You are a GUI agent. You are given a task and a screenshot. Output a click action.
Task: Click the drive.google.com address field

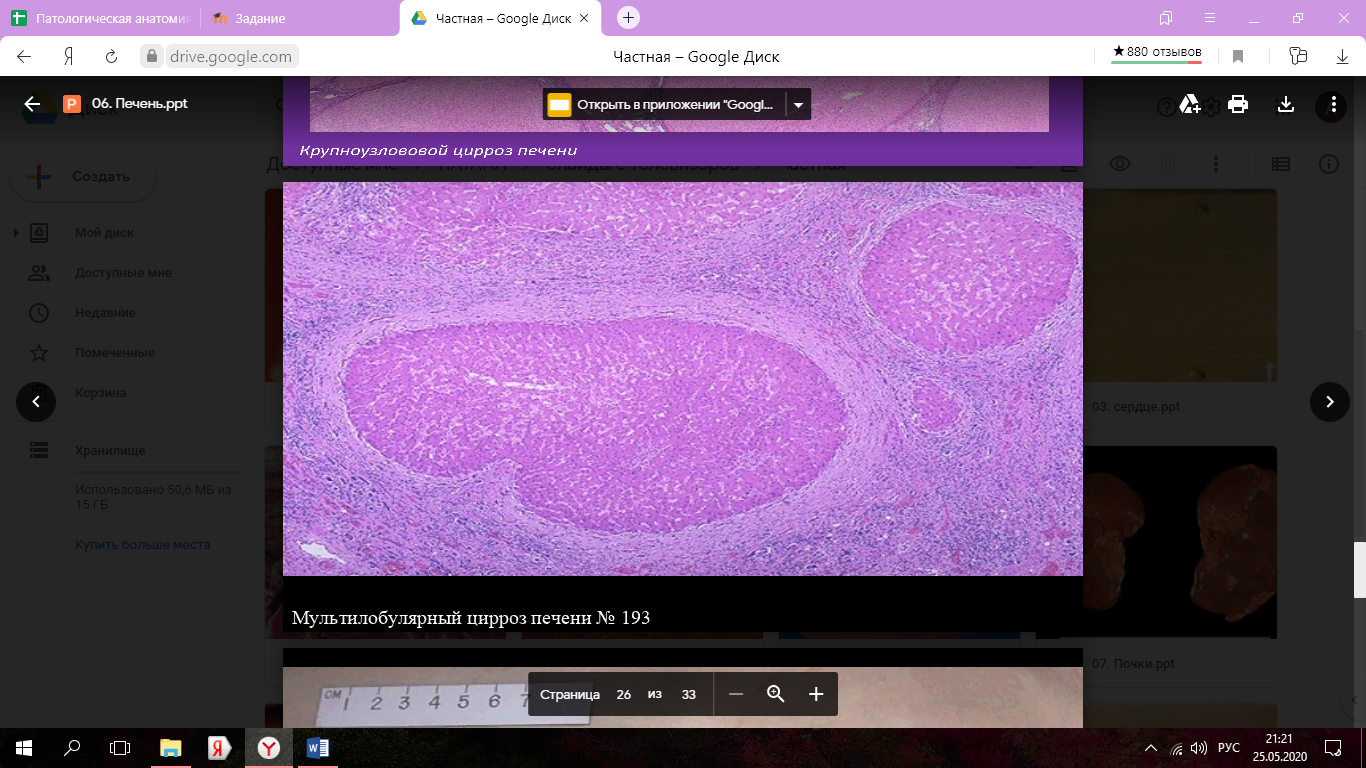coord(231,57)
